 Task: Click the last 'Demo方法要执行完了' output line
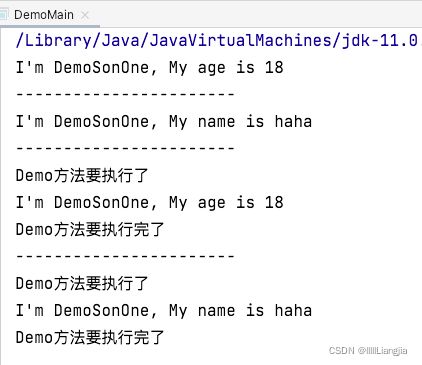click(90, 338)
